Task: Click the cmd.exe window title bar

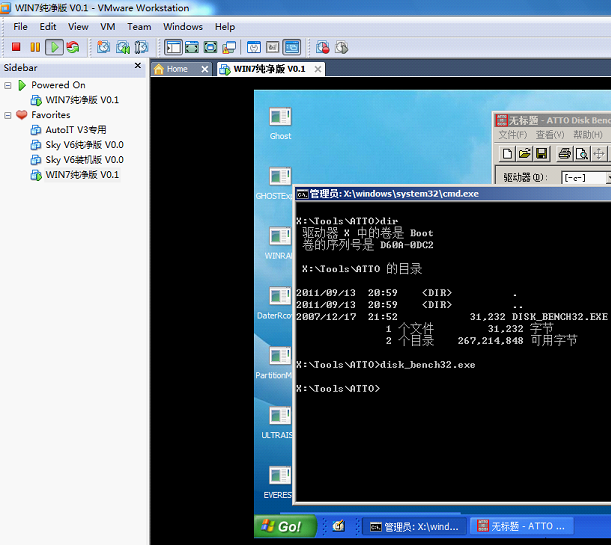Action: pyautogui.click(x=453, y=194)
